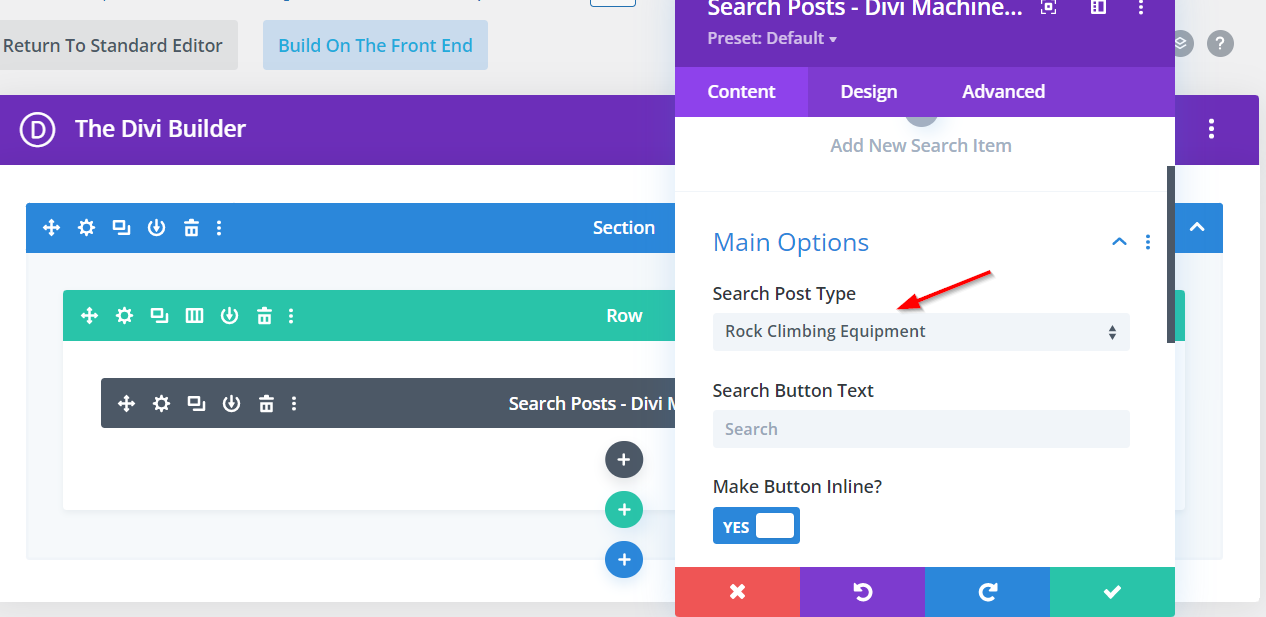Click Return To Standard Editor button

point(113,46)
